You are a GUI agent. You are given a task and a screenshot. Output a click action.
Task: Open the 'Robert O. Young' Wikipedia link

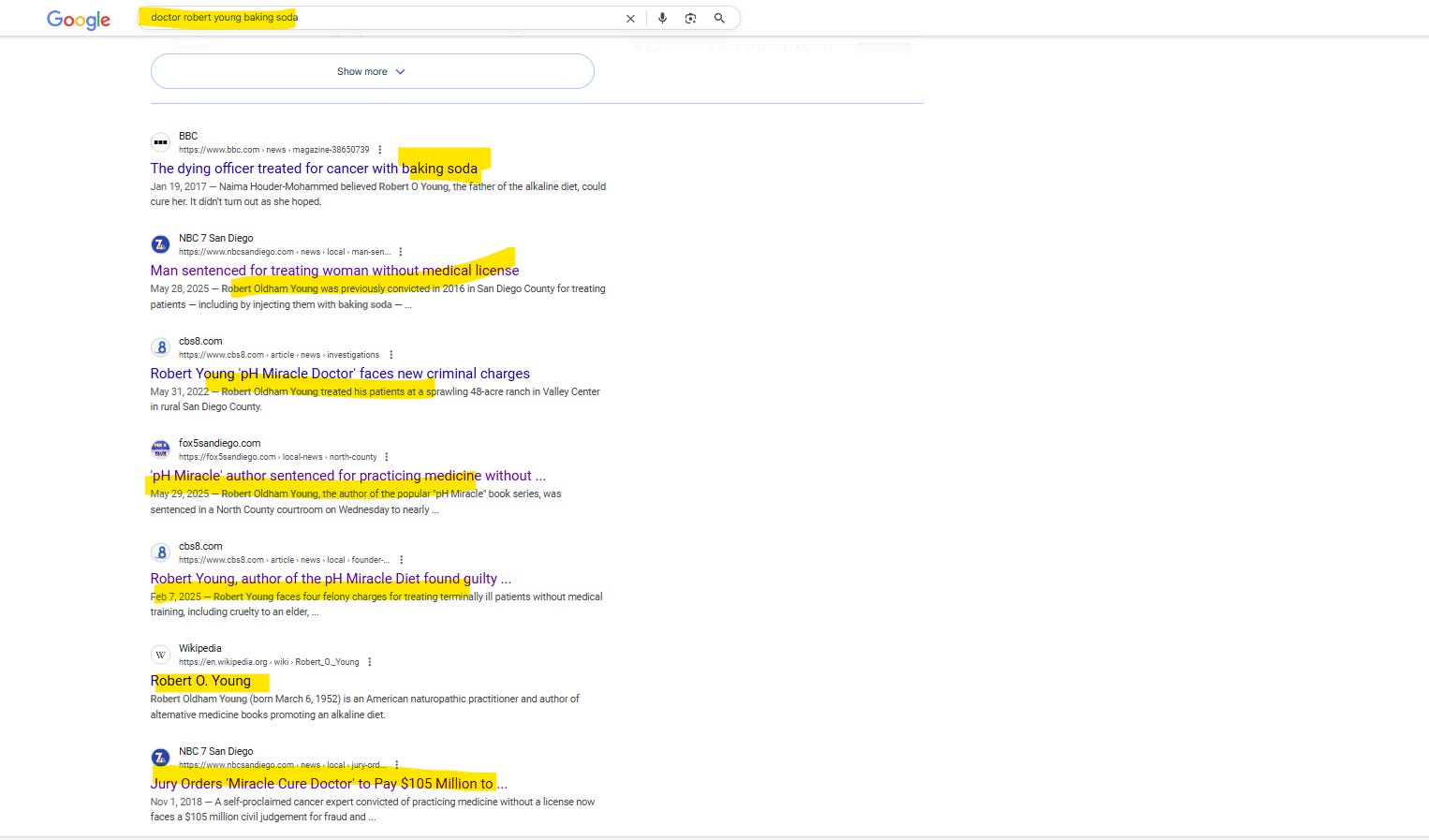coord(200,681)
